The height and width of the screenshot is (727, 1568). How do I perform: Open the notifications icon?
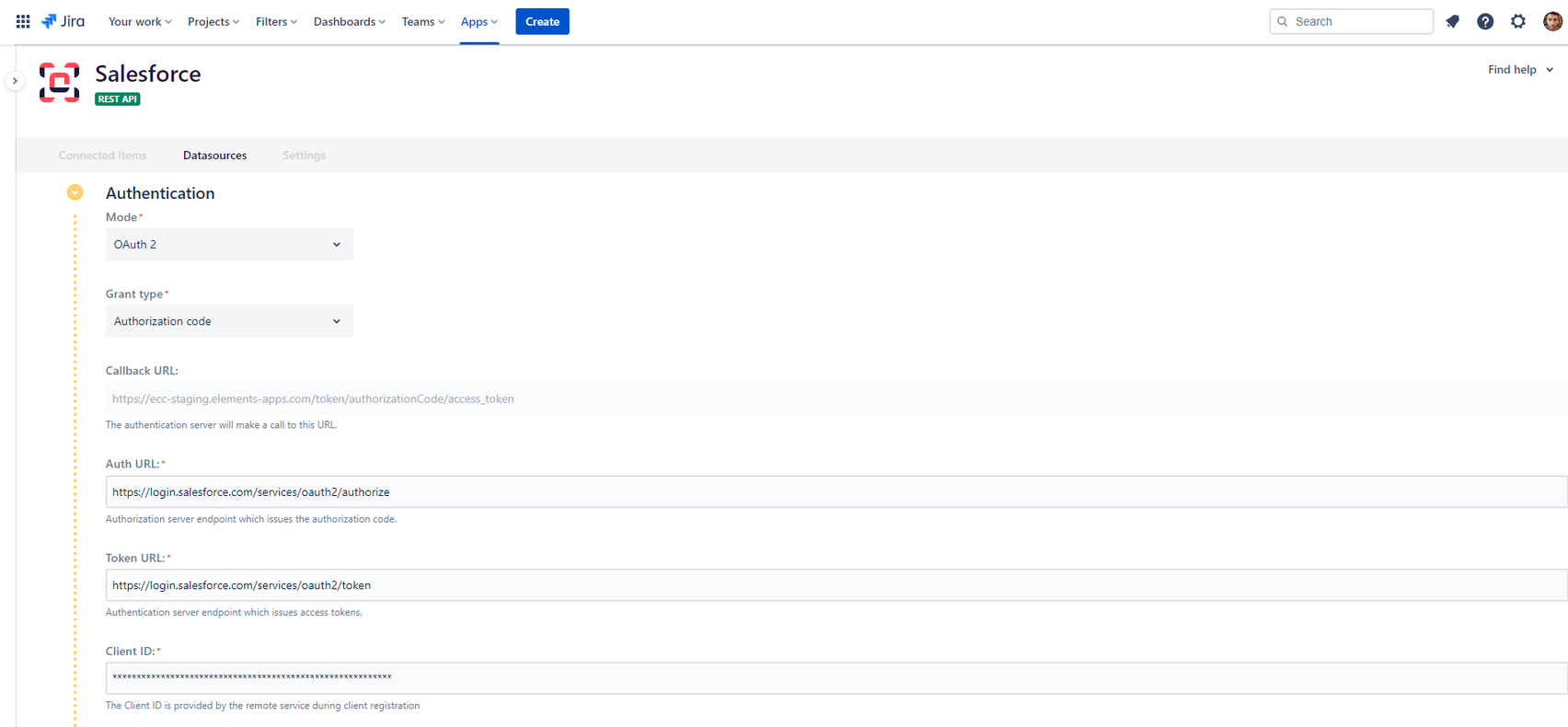pyautogui.click(x=1452, y=21)
